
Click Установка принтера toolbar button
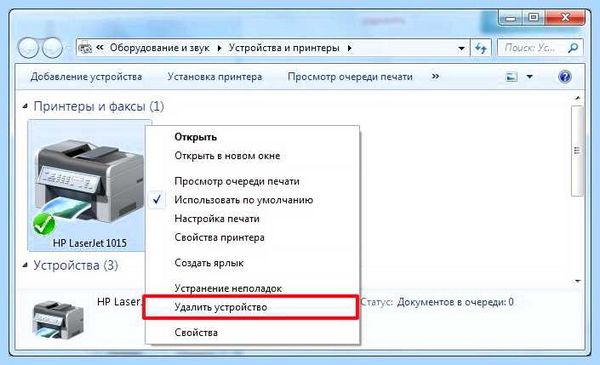215,77
